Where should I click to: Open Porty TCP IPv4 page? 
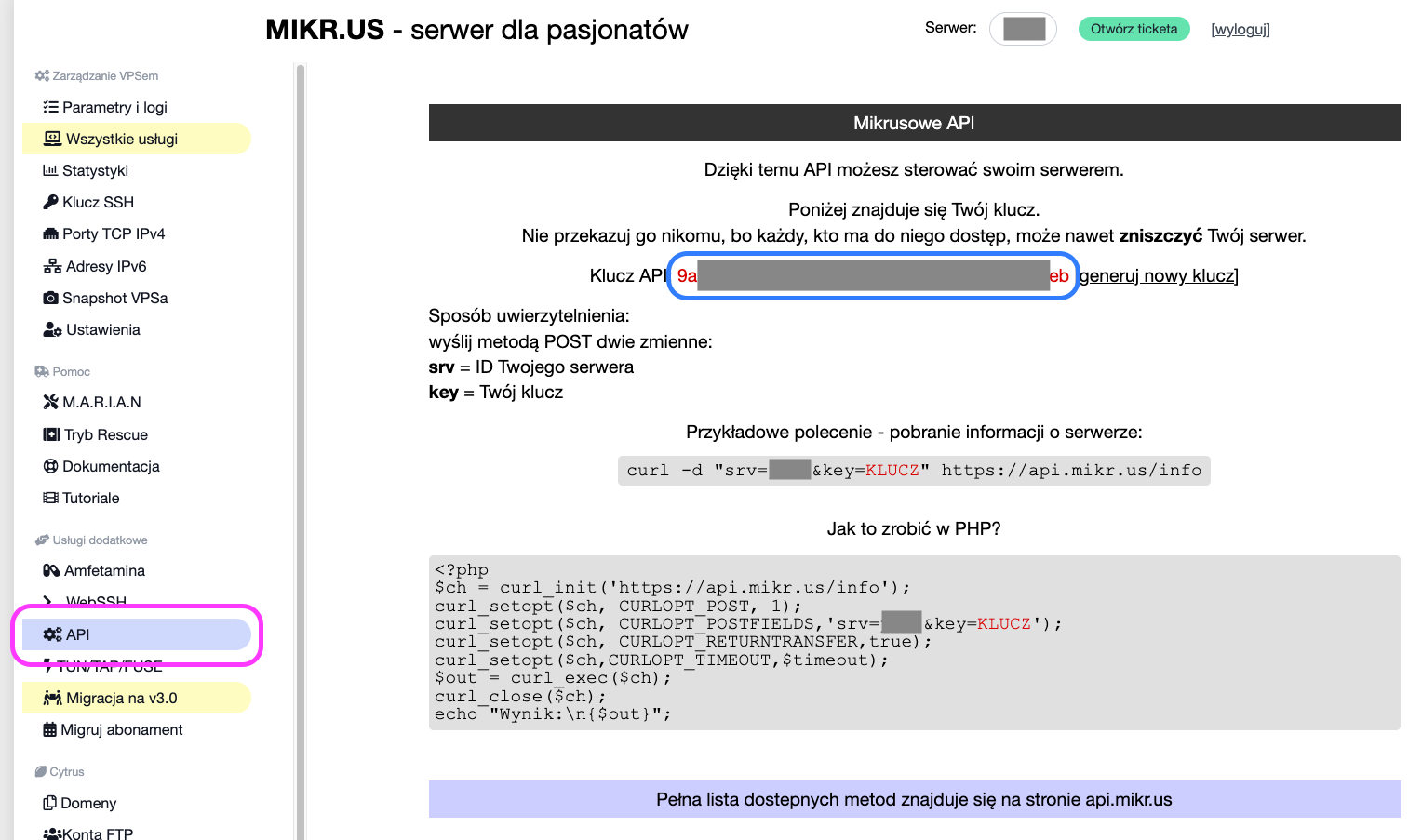[113, 233]
